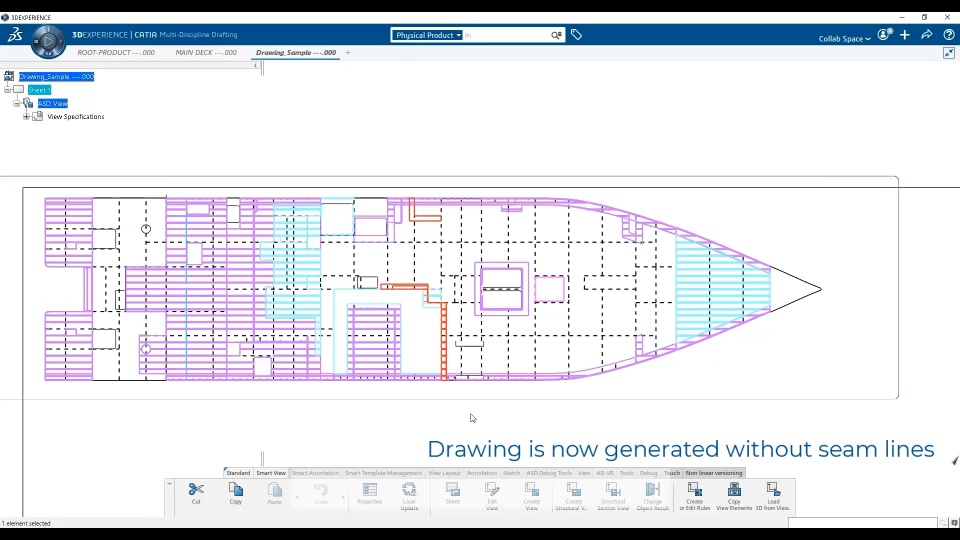Screen dimensions: 960x540
Task: Select the Non linear versioning tab
Action: tap(714, 473)
